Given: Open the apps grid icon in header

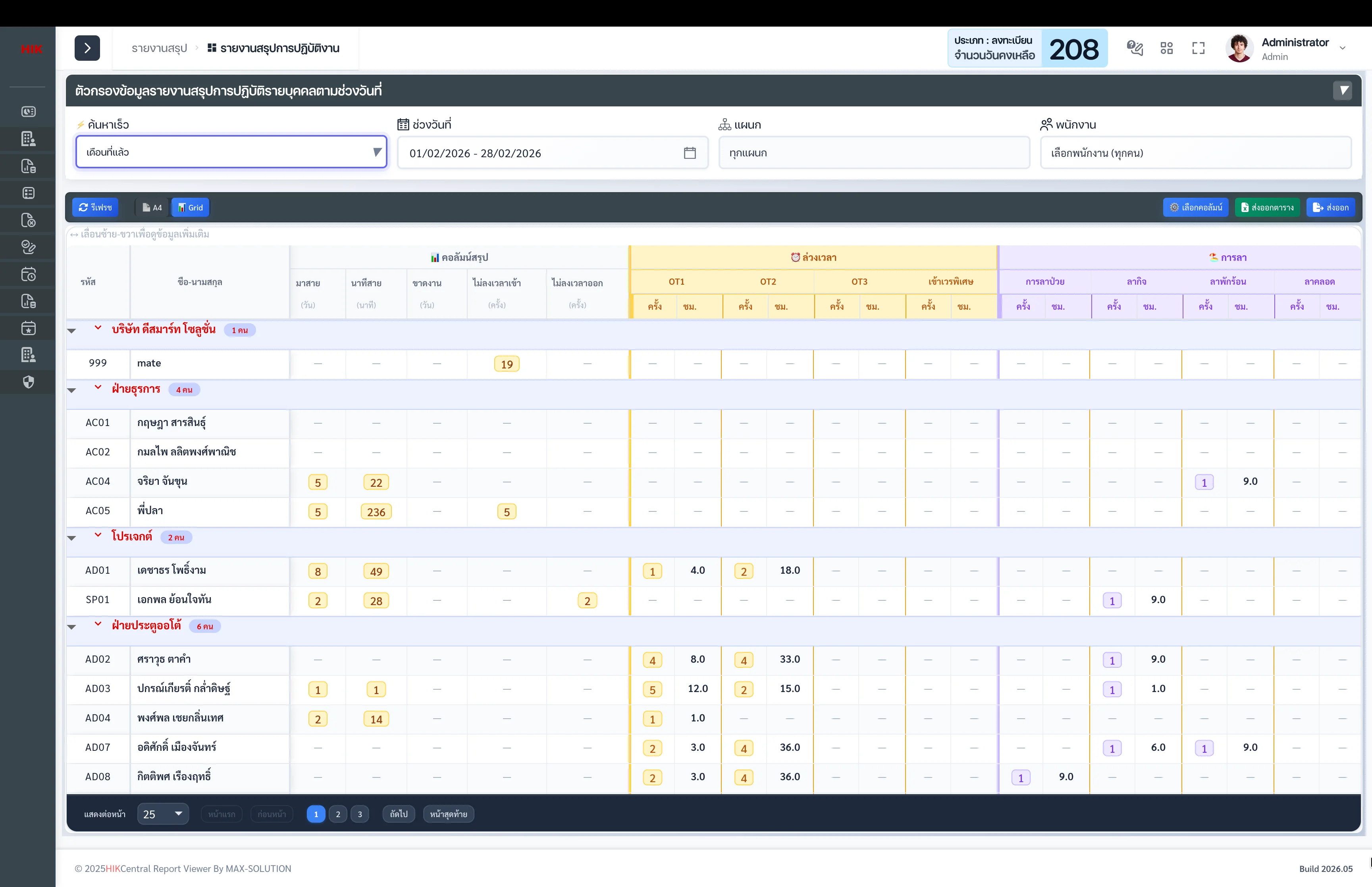Looking at the screenshot, I should [x=1166, y=48].
